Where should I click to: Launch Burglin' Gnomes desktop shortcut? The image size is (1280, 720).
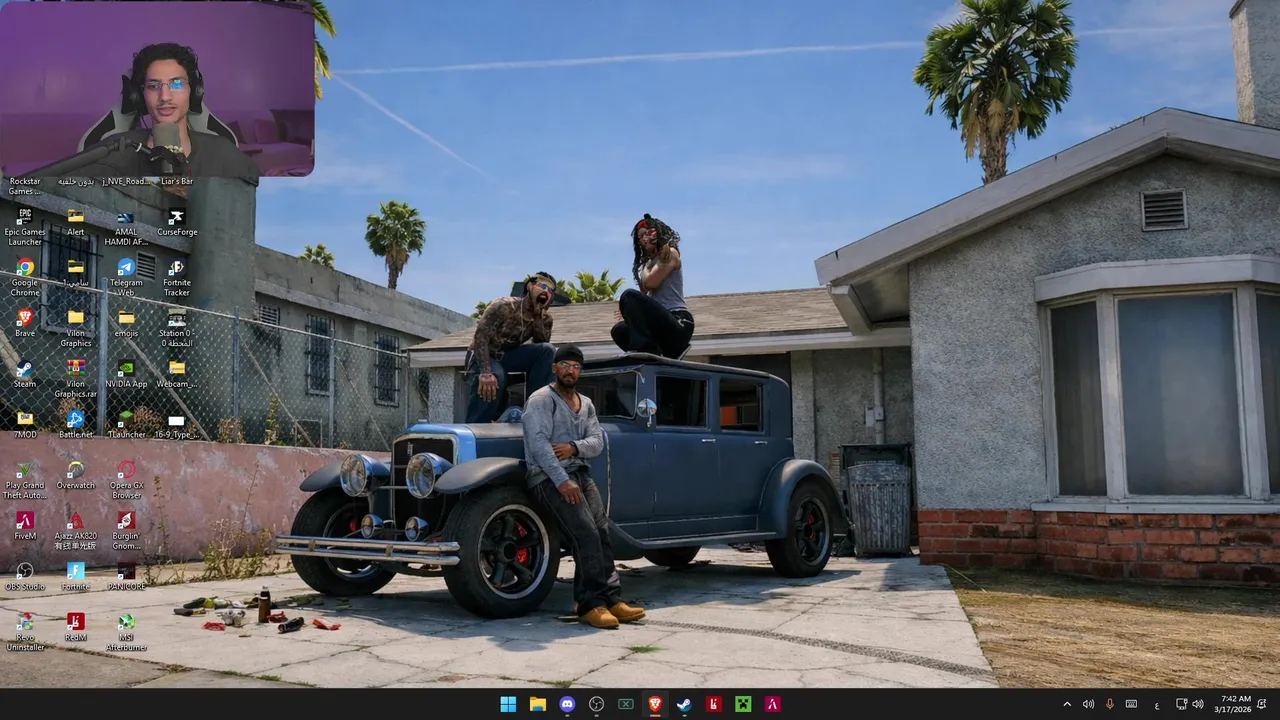[x=126, y=530]
